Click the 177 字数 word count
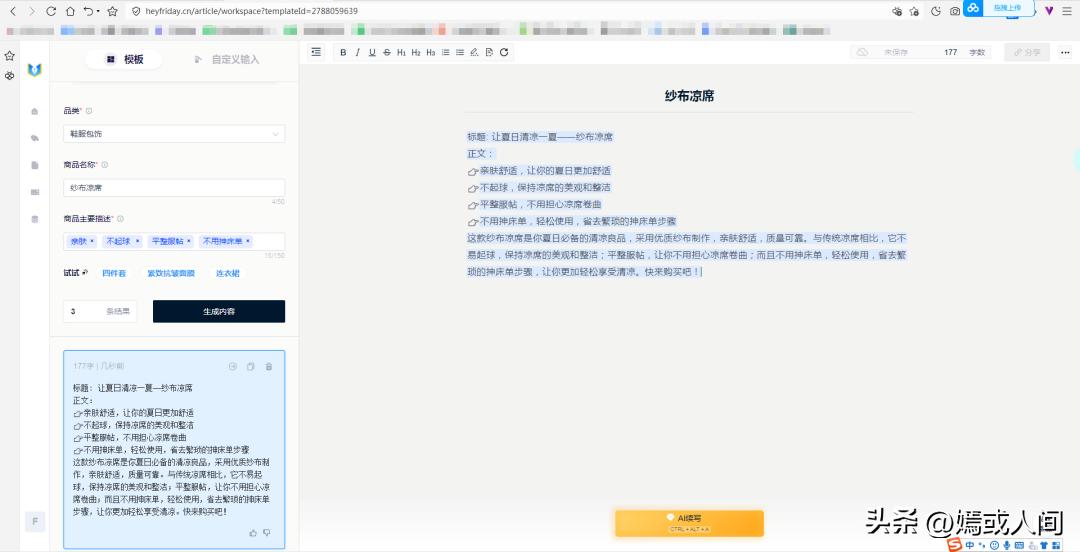 click(964, 52)
